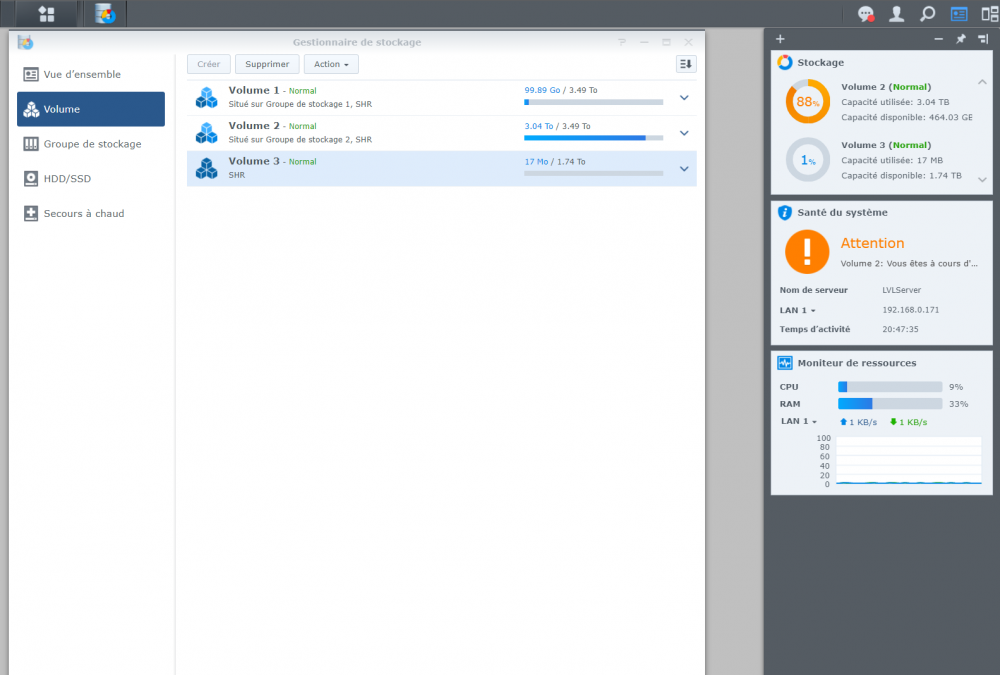Expand Volume 2 details chevron
The height and width of the screenshot is (675, 1000).
point(684,133)
